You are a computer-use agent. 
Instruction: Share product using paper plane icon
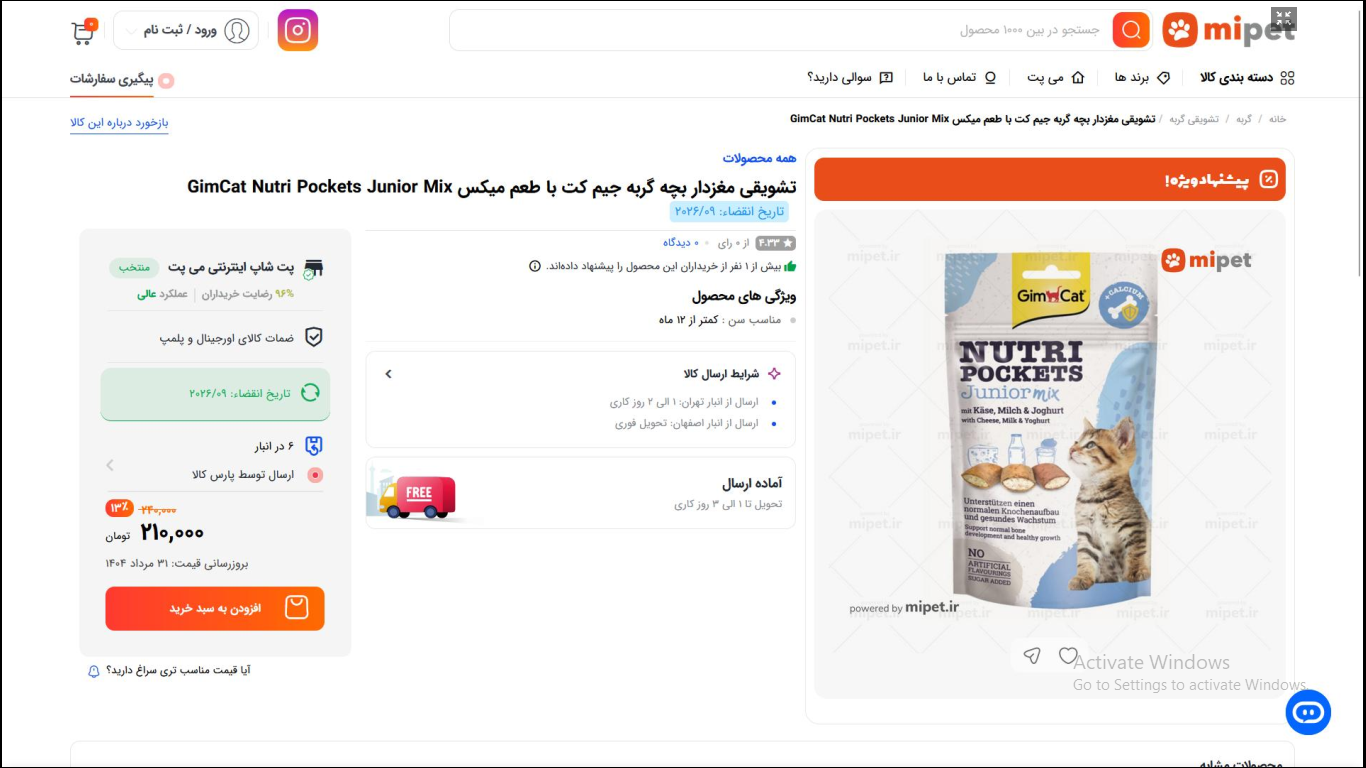click(x=1032, y=656)
